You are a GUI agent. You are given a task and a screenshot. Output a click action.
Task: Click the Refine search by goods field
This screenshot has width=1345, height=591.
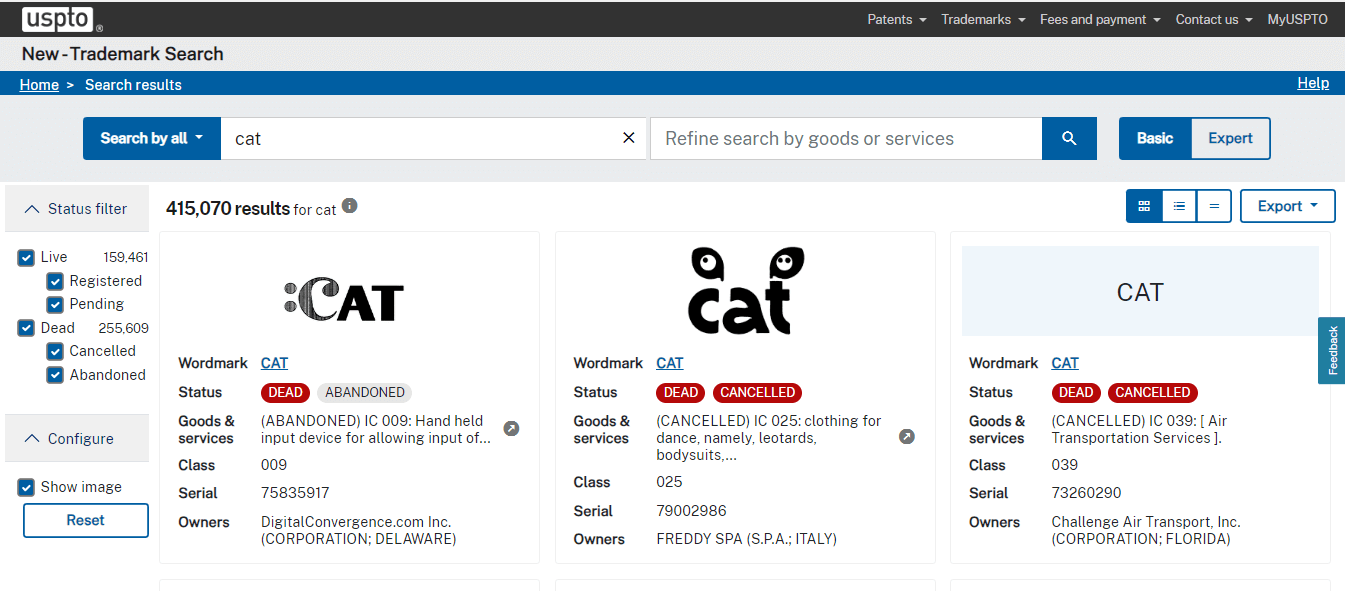(846, 139)
